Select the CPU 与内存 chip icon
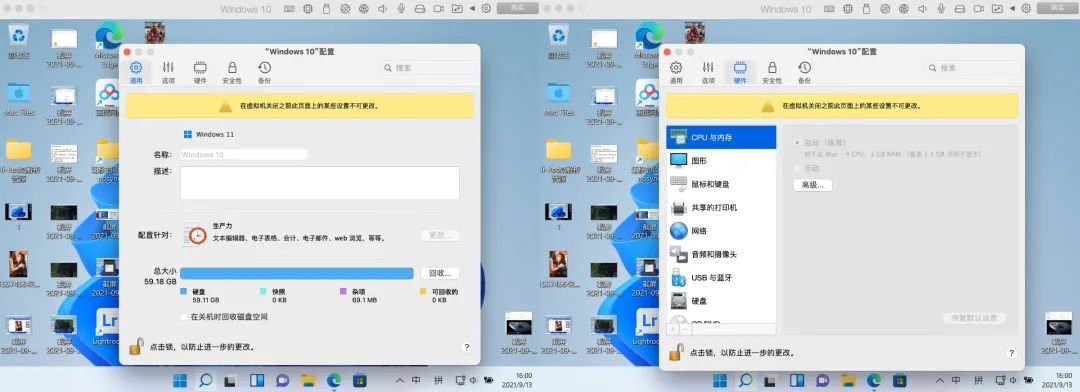Image resolution: width=1080 pixels, height=392 pixels. (x=678, y=137)
